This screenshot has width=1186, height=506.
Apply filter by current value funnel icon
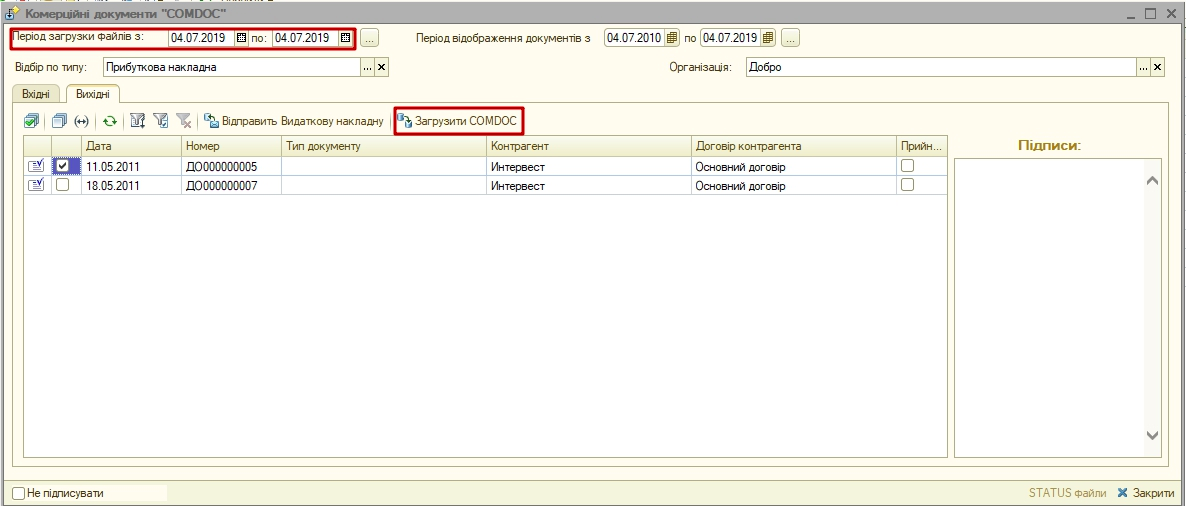click(138, 121)
